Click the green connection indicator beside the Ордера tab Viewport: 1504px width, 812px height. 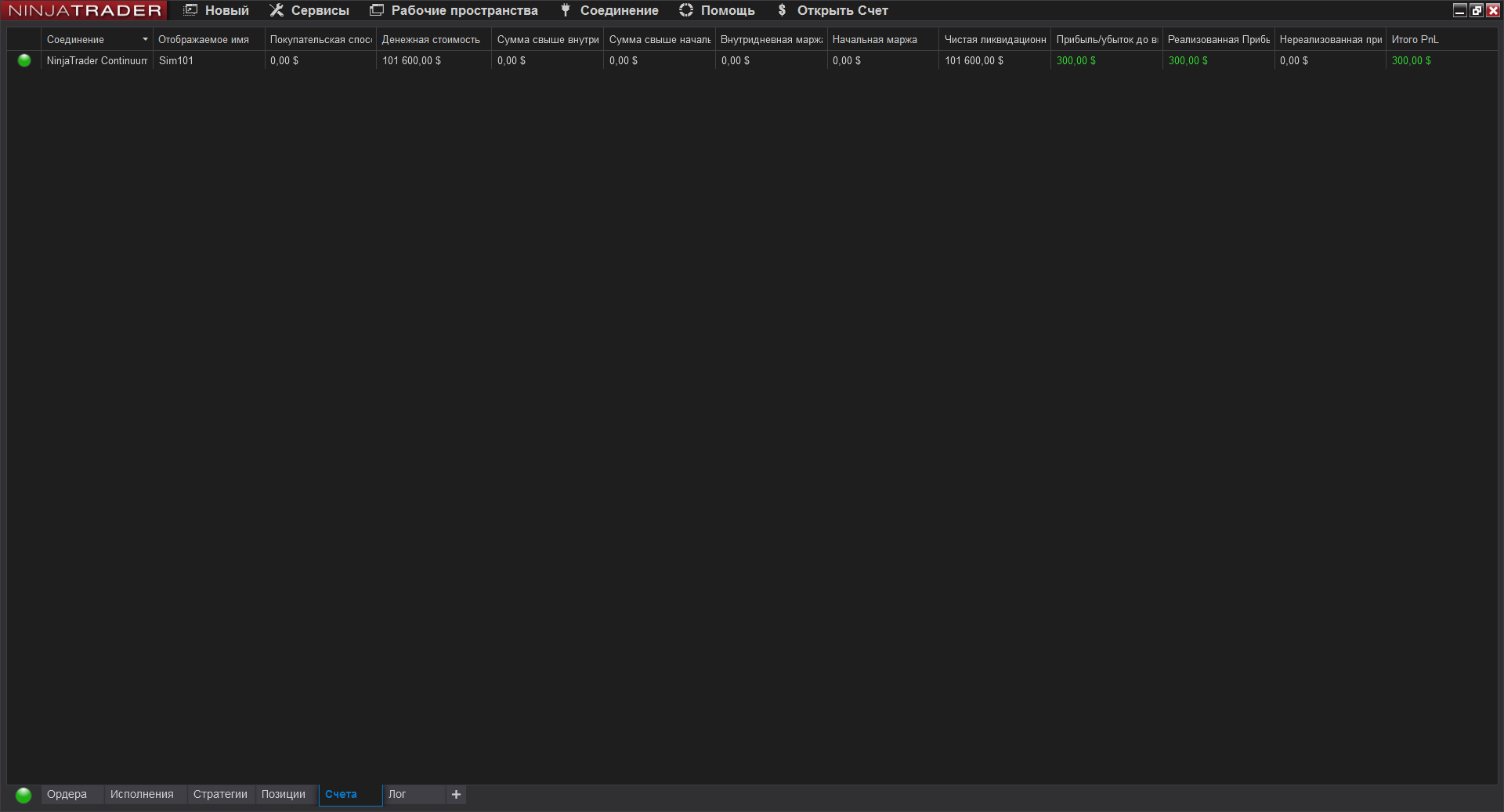coord(23,795)
